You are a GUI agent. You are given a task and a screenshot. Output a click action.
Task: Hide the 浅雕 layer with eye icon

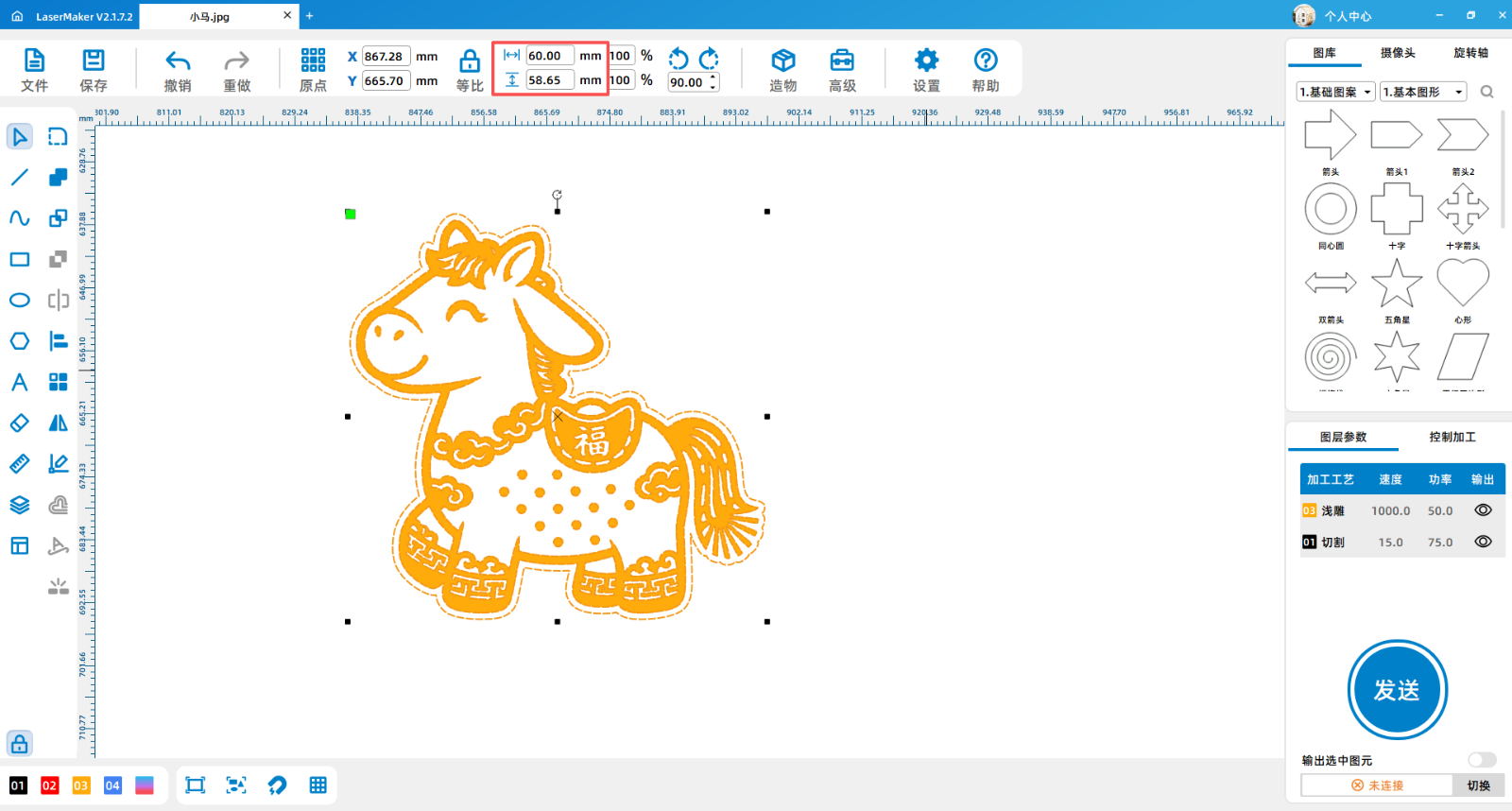click(x=1483, y=510)
